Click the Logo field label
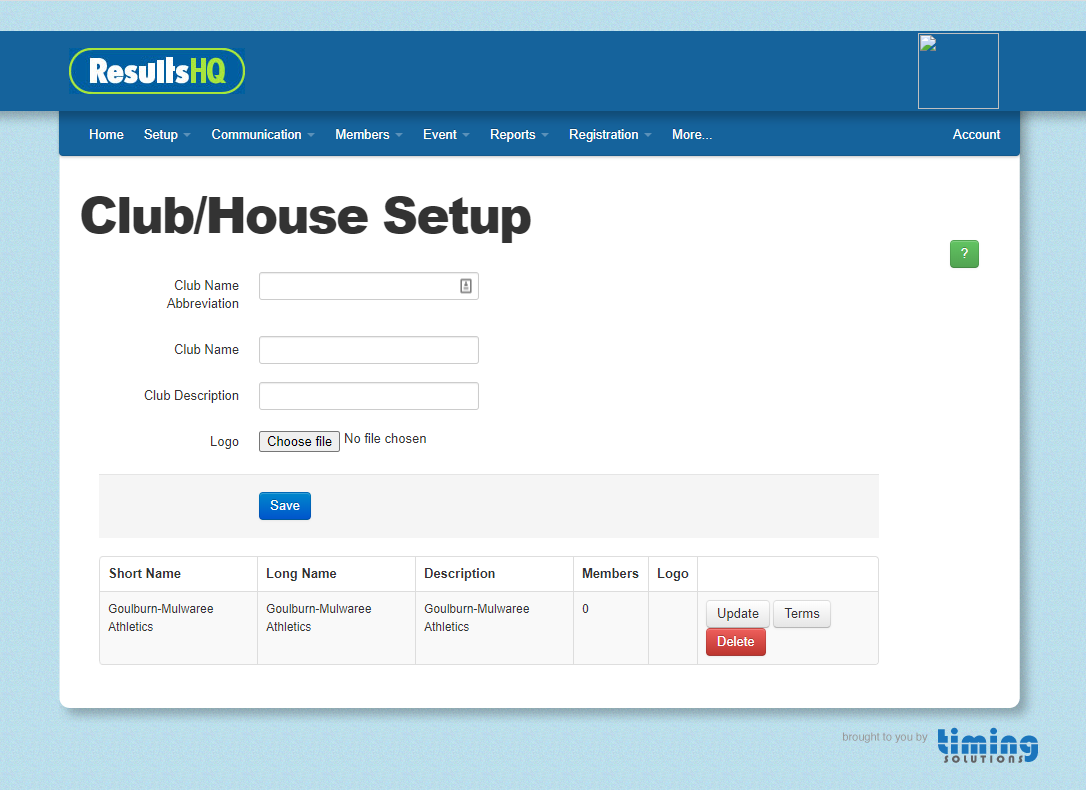Image resolution: width=1086 pixels, height=790 pixels. [224, 441]
